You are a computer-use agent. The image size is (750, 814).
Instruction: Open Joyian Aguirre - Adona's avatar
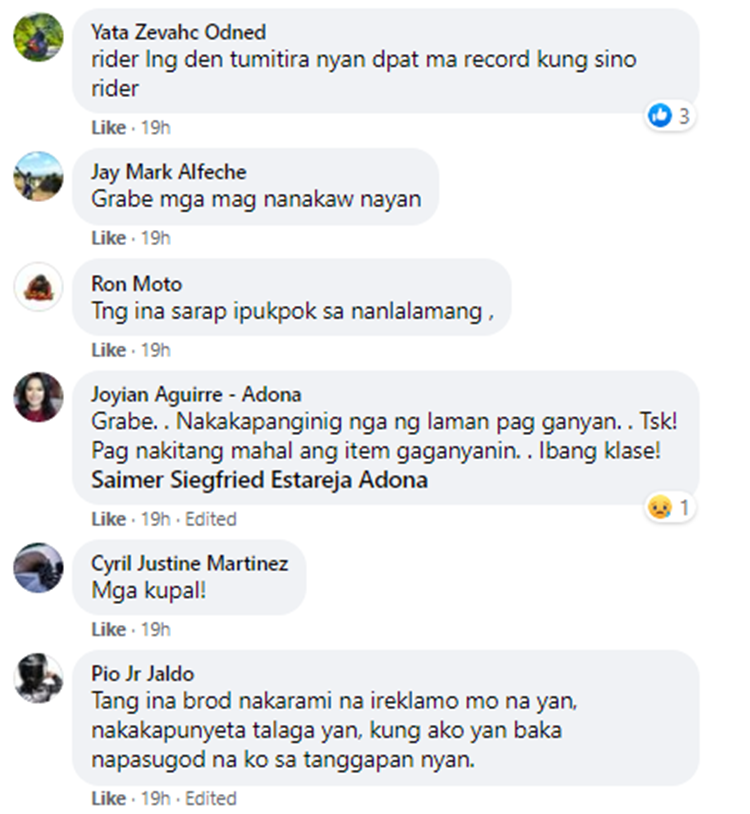pyautogui.click(x=38, y=397)
